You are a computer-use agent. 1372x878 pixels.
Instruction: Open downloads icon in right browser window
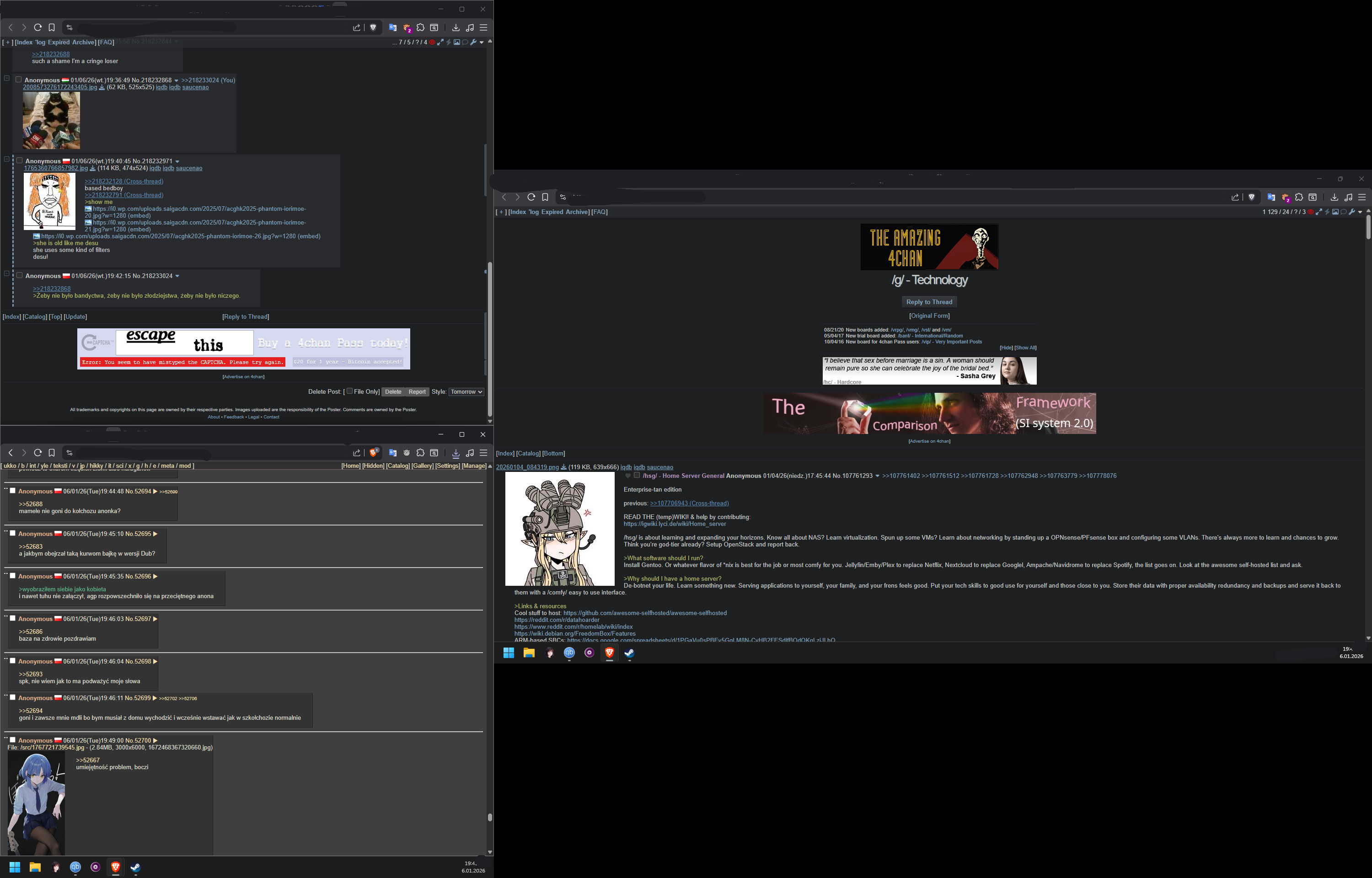(x=1334, y=197)
